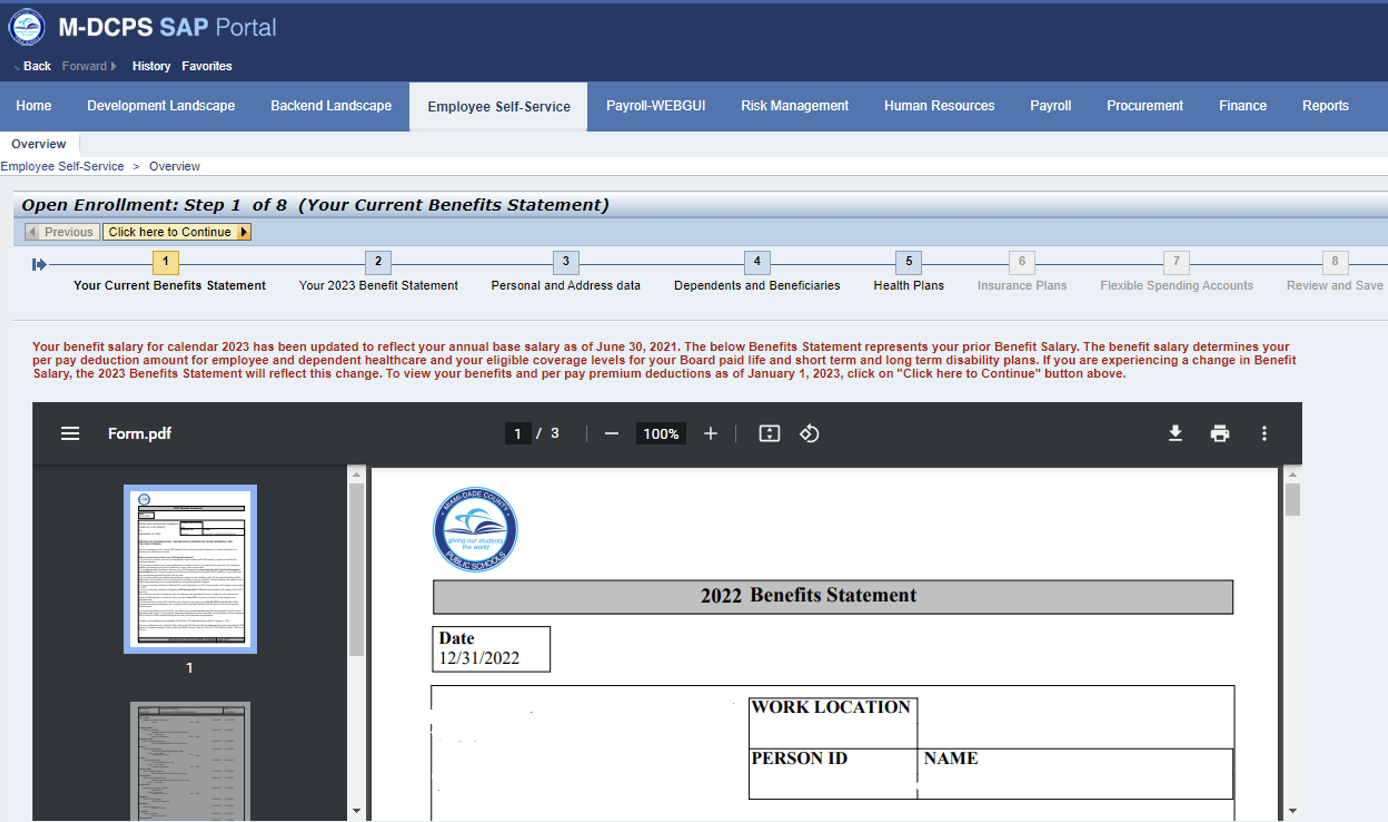
Task: Zoom out on the PDF
Action: [x=613, y=433]
